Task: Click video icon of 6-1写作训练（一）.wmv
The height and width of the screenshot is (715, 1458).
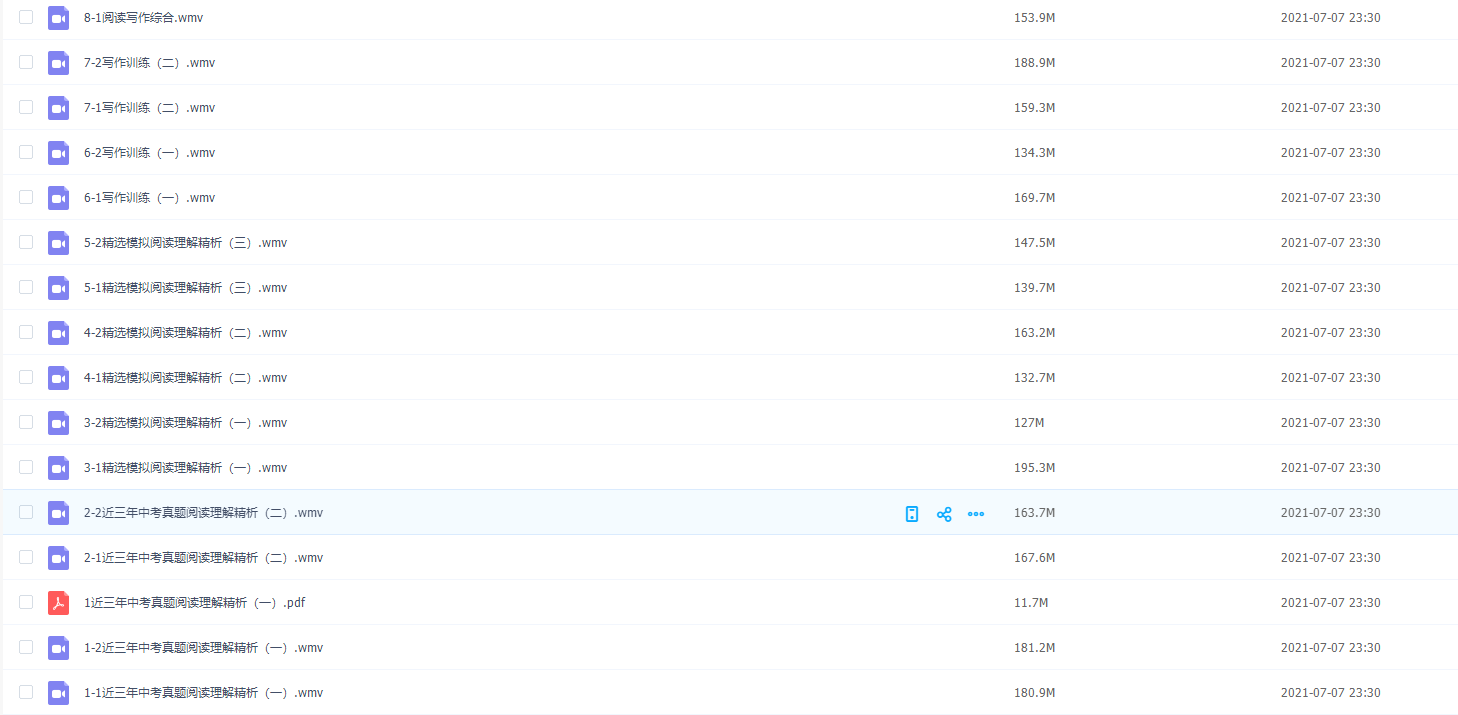Action: pyautogui.click(x=58, y=198)
